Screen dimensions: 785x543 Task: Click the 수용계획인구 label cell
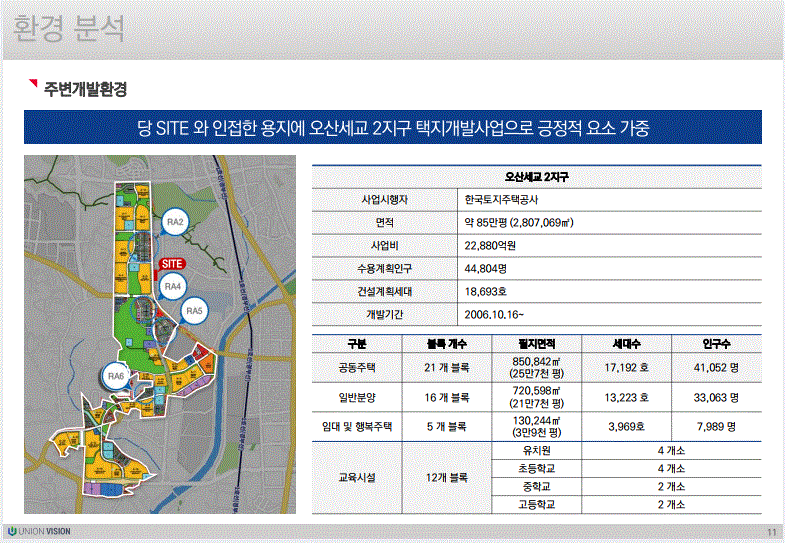coord(384,269)
